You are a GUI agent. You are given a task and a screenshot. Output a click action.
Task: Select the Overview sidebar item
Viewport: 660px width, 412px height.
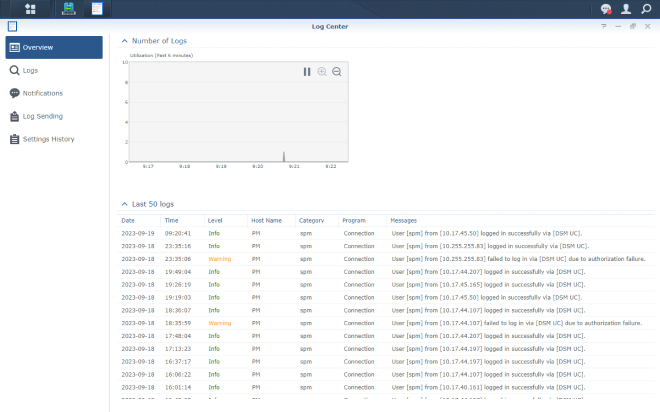click(x=54, y=47)
